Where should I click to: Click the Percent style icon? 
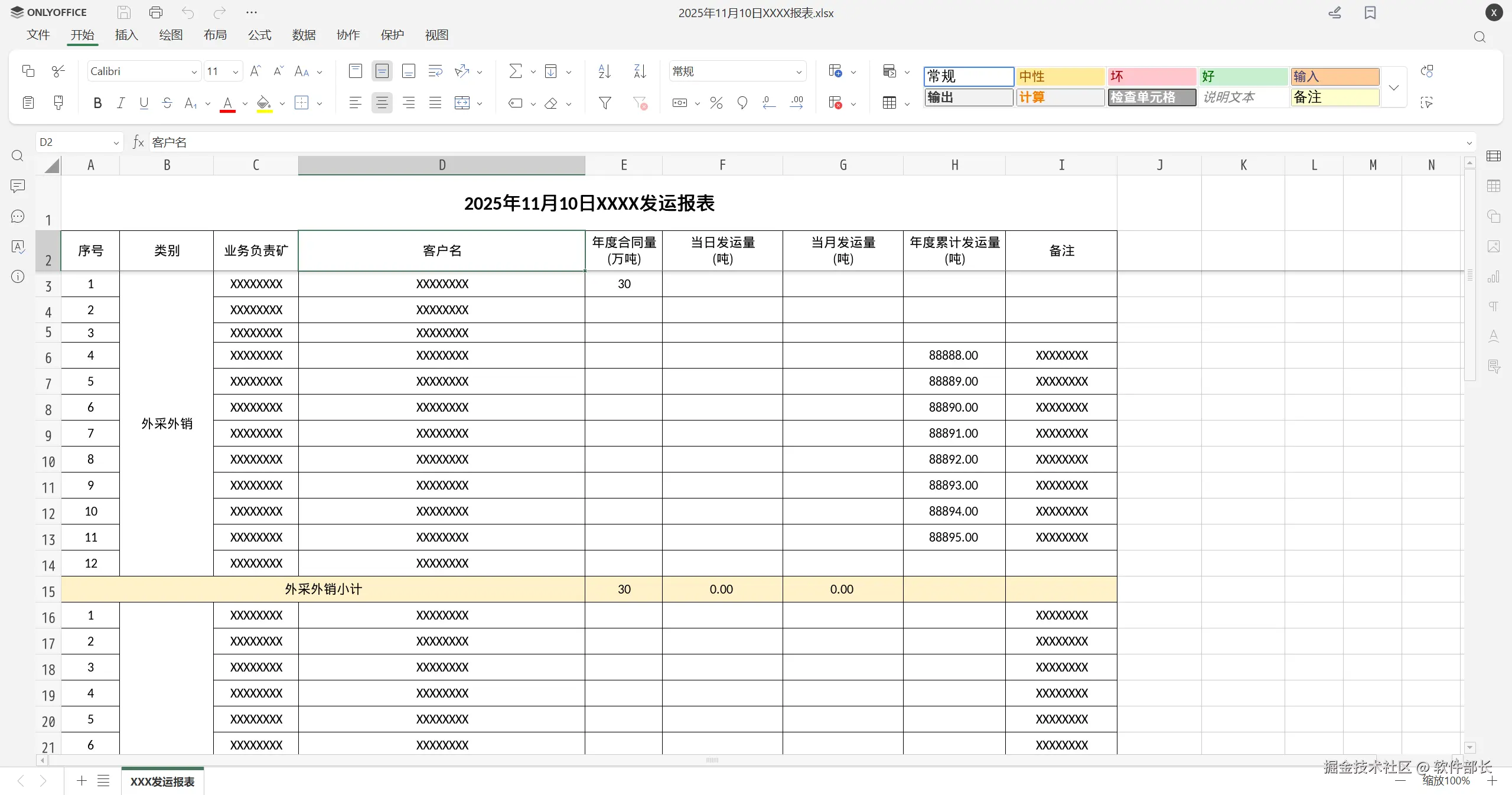716,103
